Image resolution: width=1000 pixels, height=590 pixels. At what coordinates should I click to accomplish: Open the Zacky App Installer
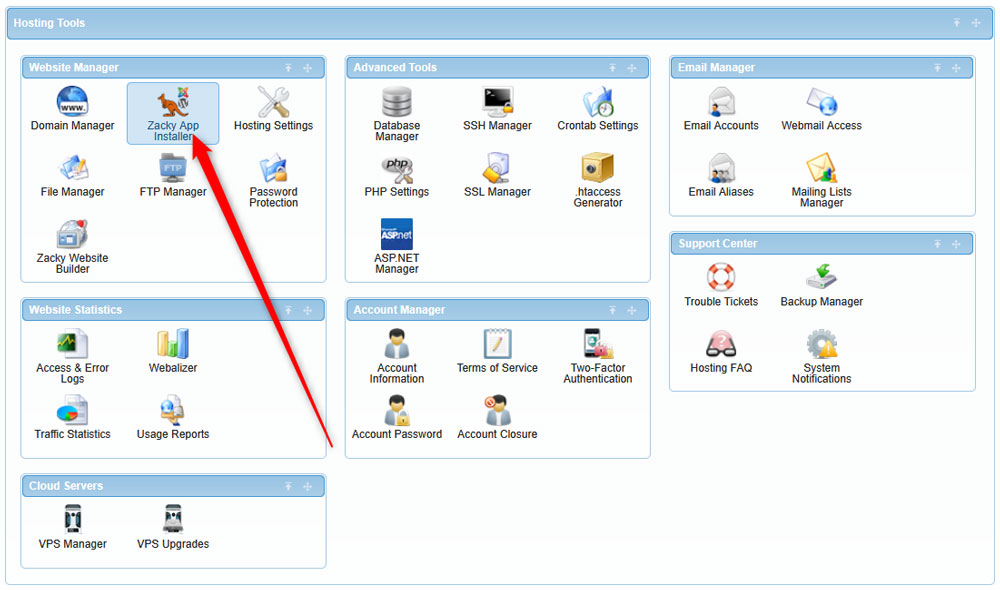[x=172, y=110]
